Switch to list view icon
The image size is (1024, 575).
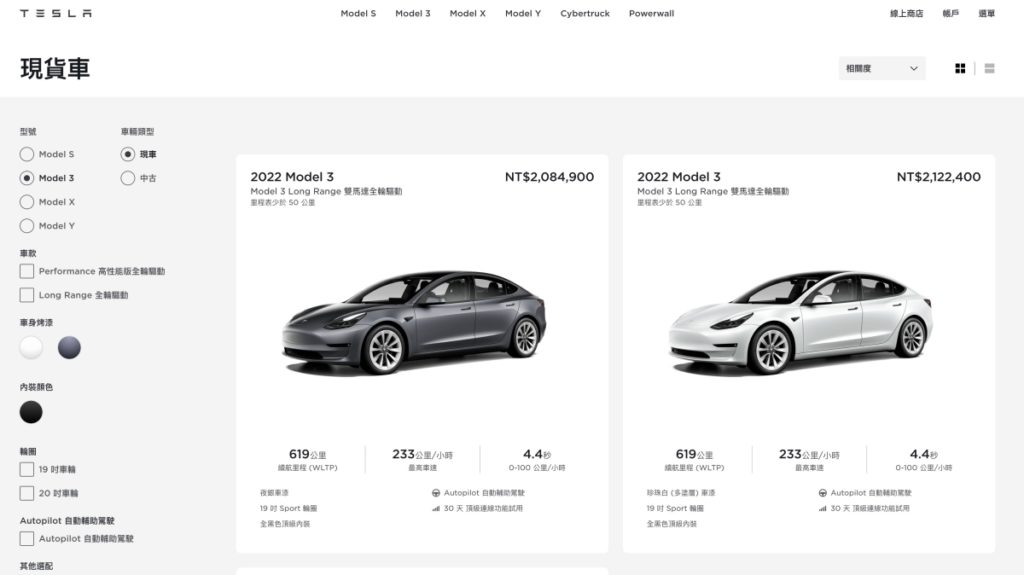click(x=989, y=69)
